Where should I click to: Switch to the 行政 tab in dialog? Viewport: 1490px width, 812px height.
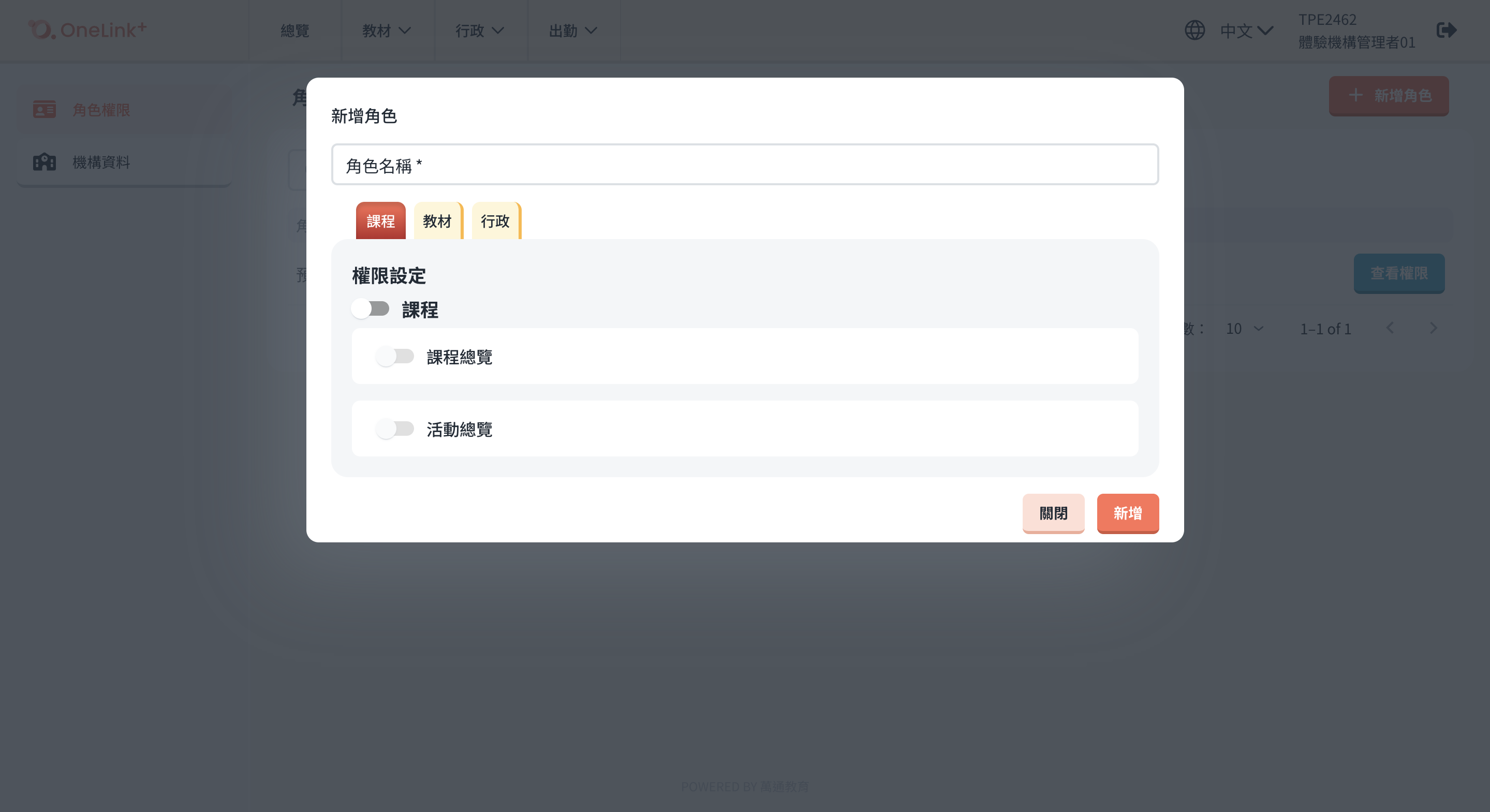point(496,221)
